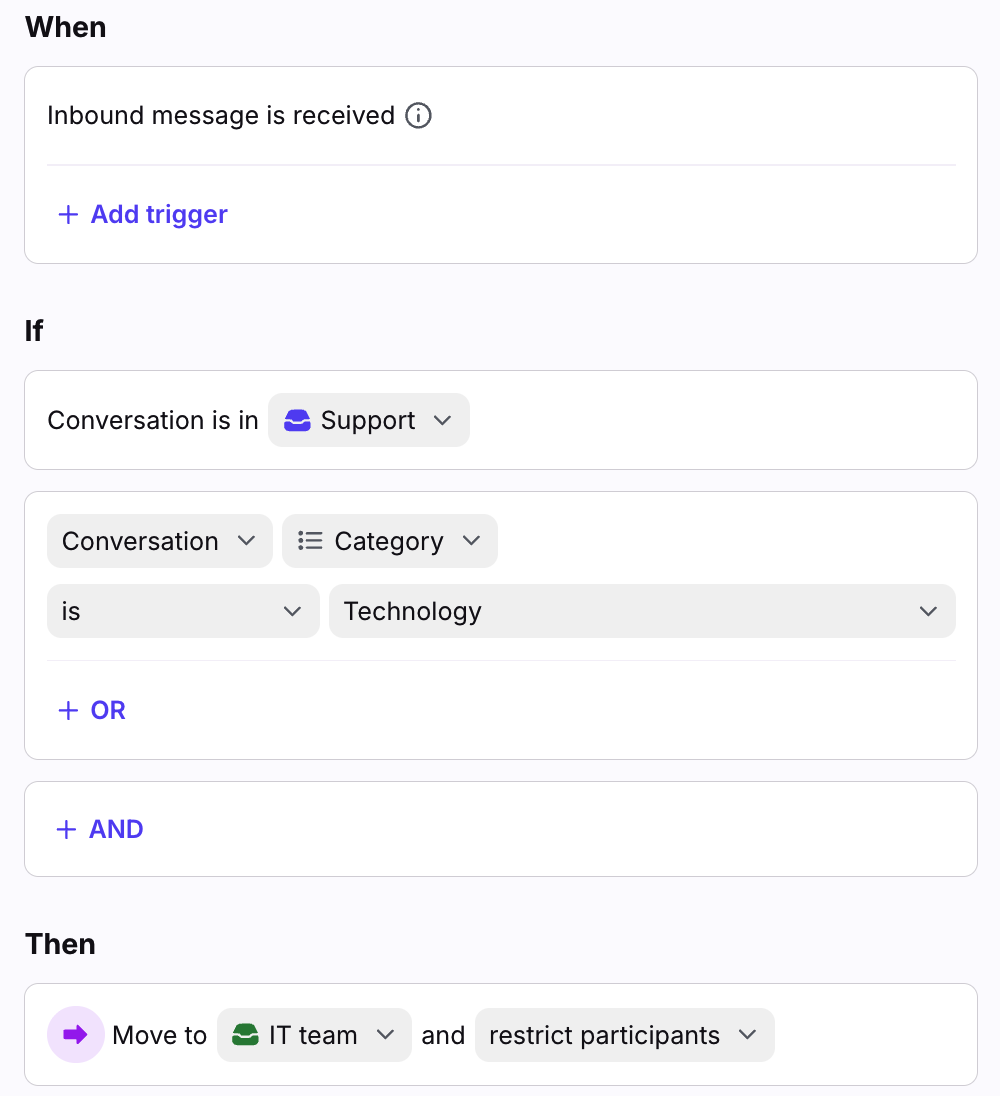
Task: Click the plus icon next to AND
Action: point(67,830)
